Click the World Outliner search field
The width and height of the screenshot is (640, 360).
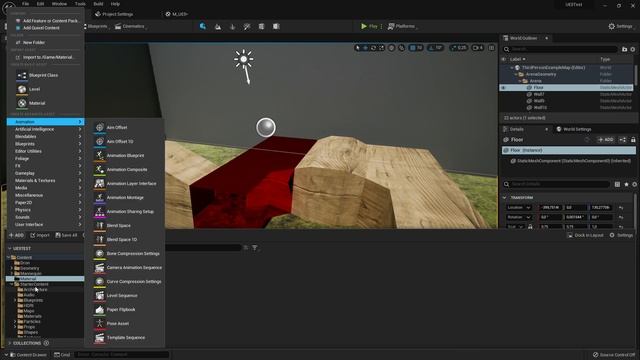point(560,49)
